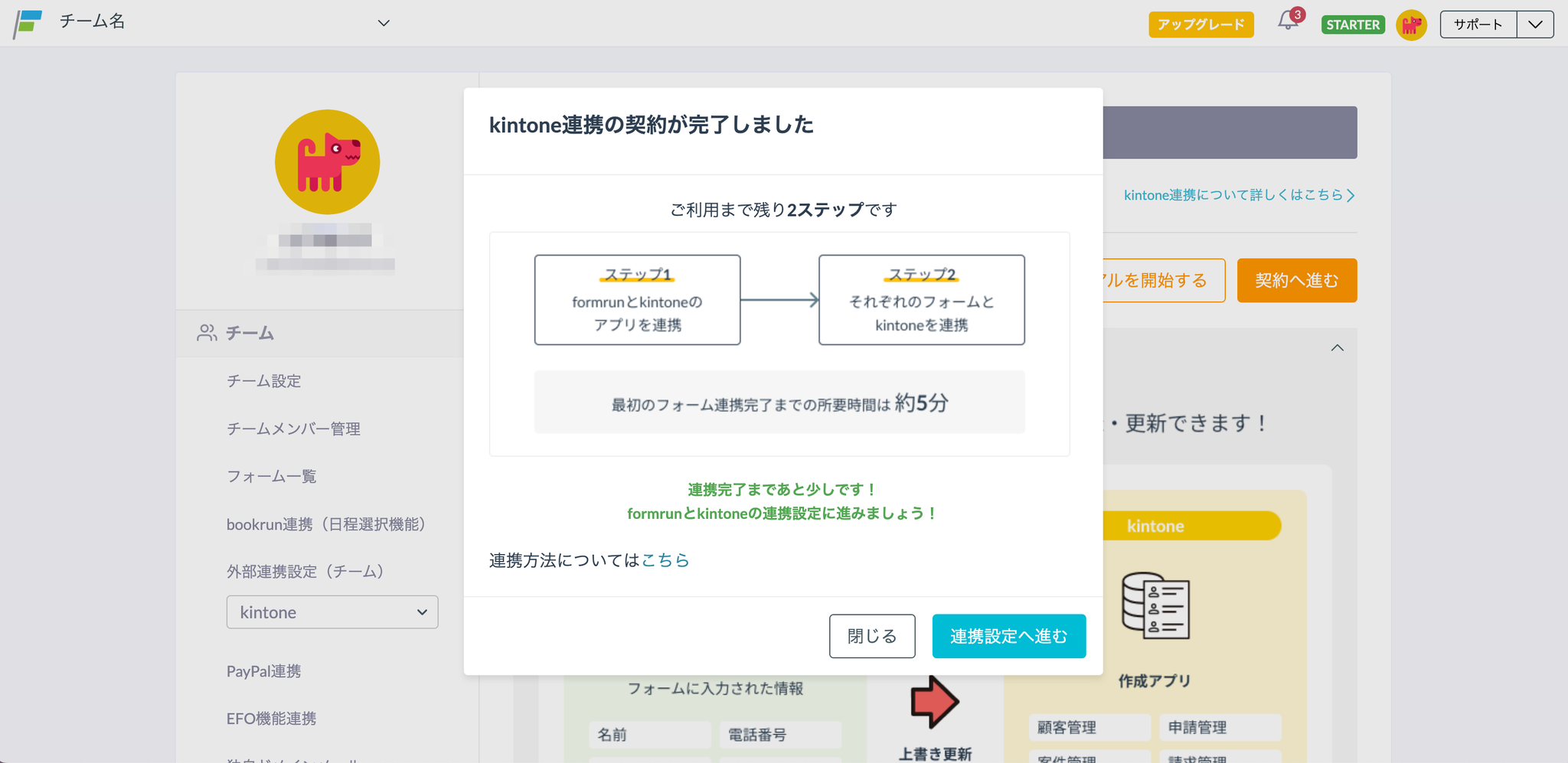Click the kintone database app icon
This screenshot has height=763, width=1568.
click(x=1155, y=606)
